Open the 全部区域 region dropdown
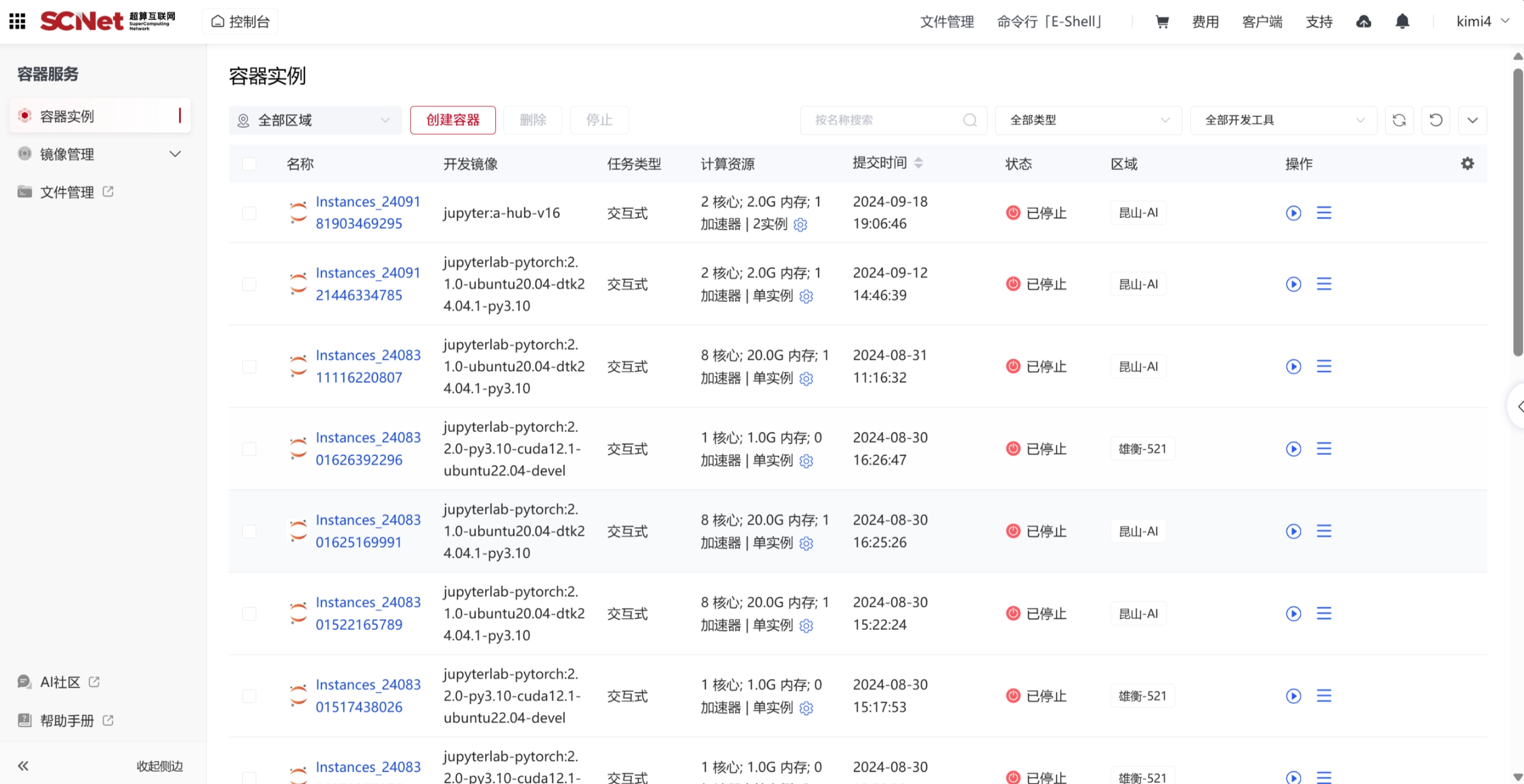The height and width of the screenshot is (784, 1524). click(316, 120)
